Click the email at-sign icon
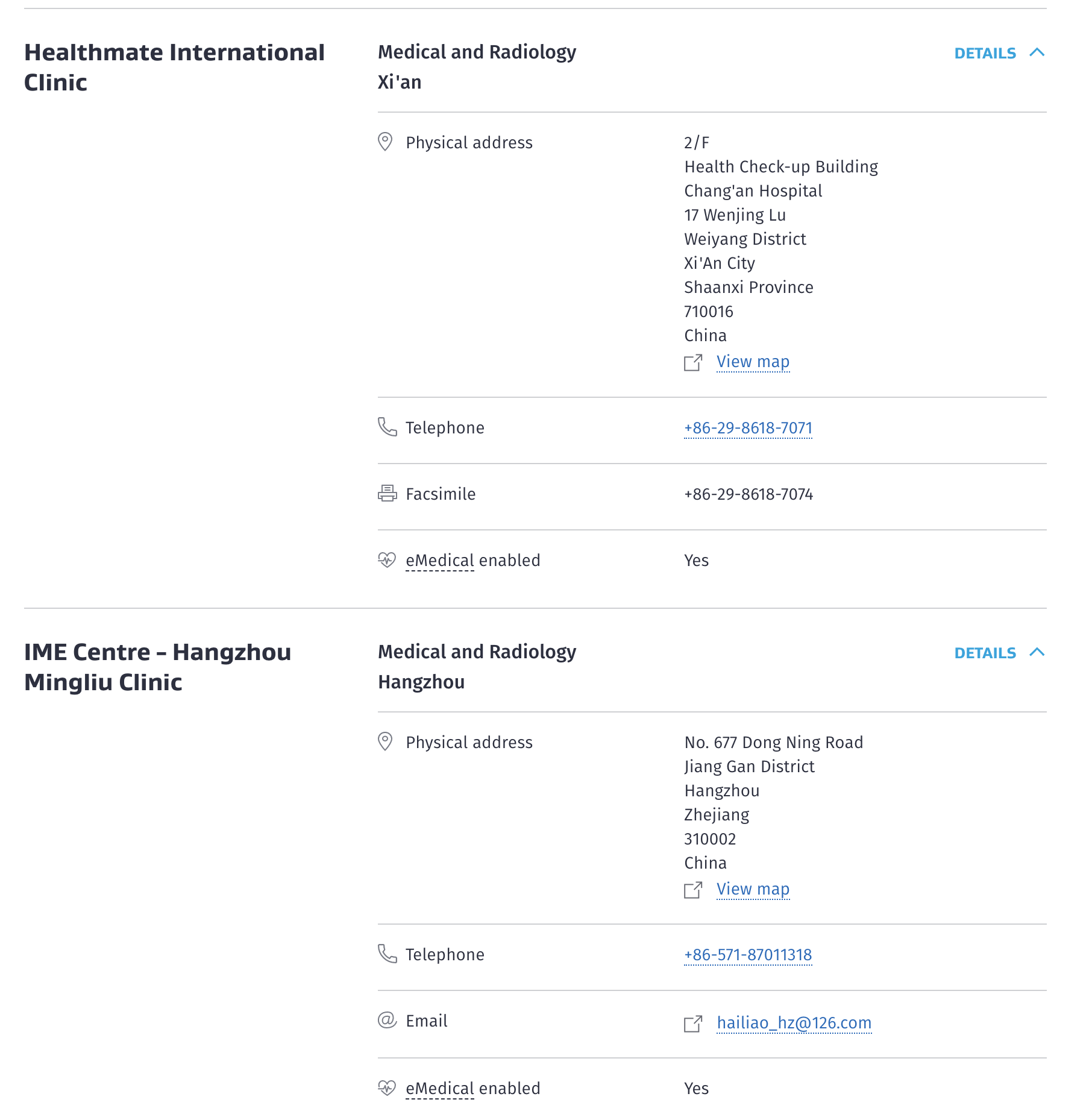 click(x=387, y=1020)
